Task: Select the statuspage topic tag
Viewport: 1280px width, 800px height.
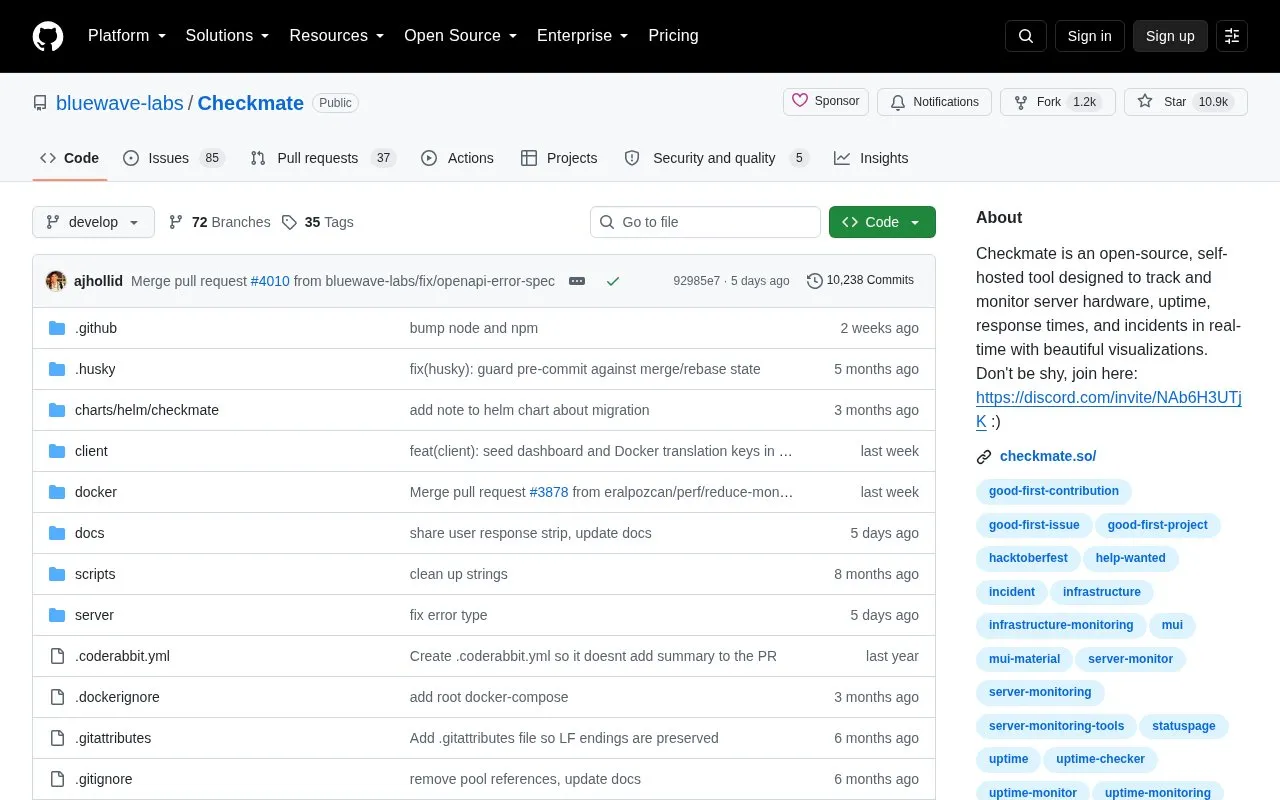Action: coord(1184,726)
